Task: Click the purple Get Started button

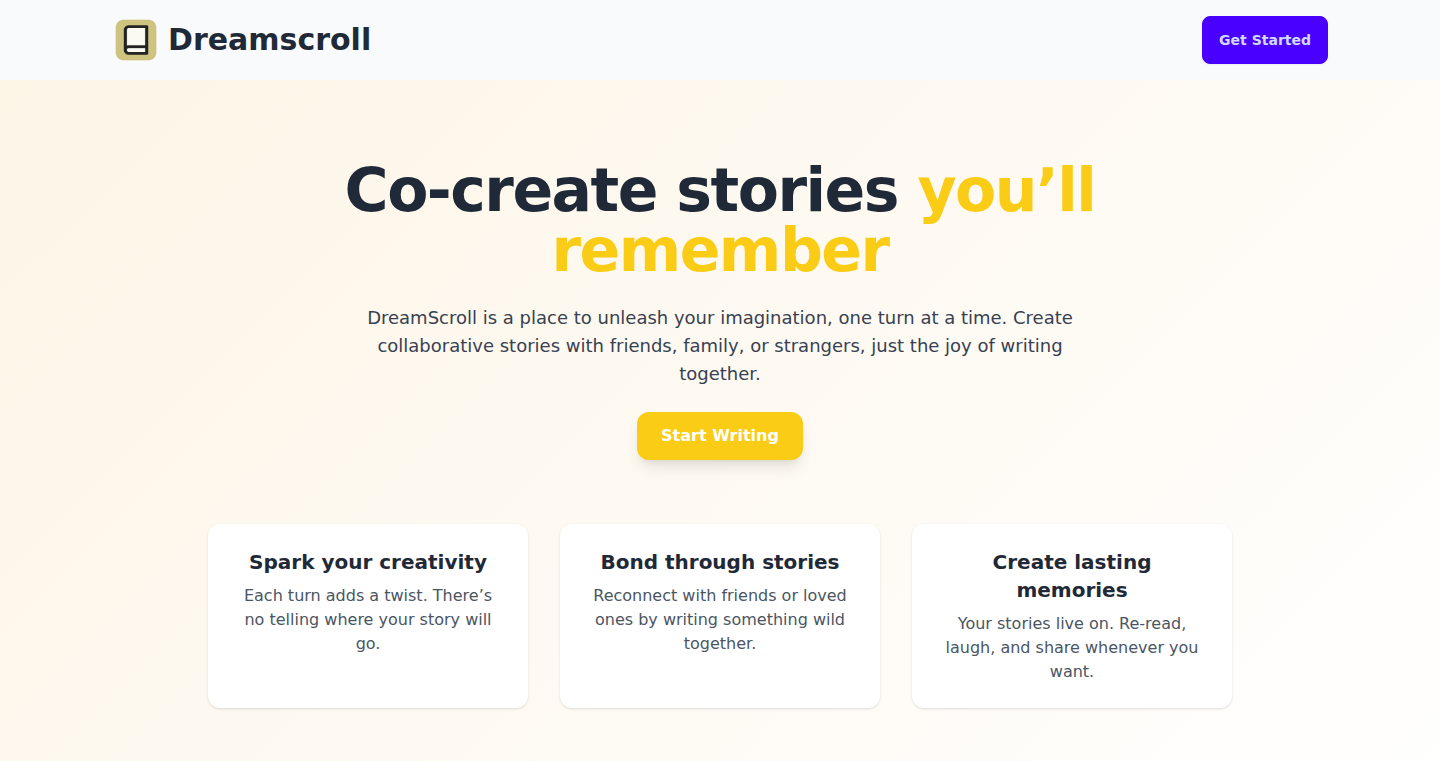Action: coord(1264,40)
